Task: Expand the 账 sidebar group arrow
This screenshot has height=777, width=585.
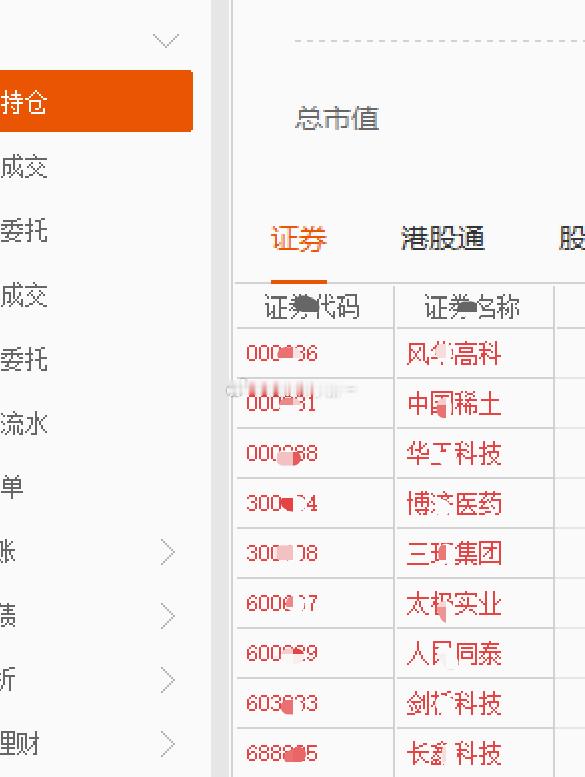Action: [168, 553]
